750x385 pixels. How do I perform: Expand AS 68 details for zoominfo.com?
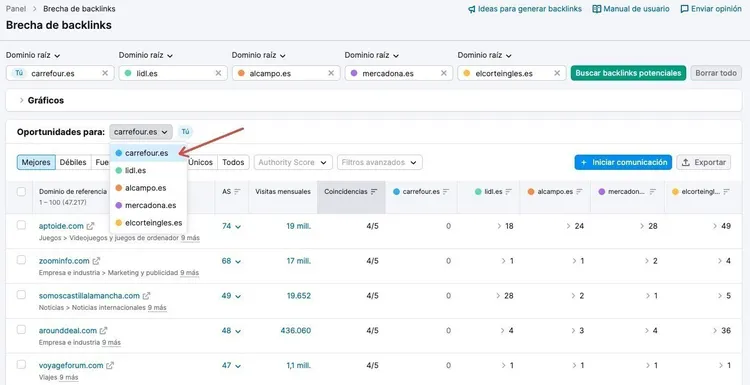(232, 261)
